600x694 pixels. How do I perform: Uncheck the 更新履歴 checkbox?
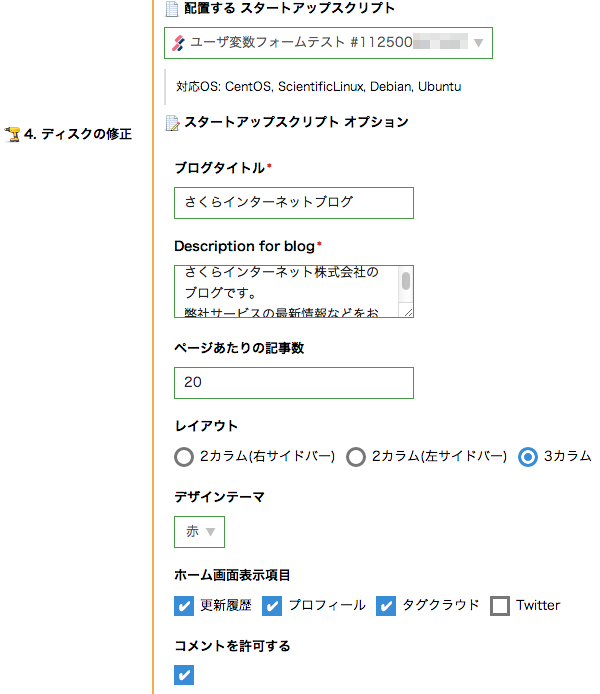tap(184, 606)
